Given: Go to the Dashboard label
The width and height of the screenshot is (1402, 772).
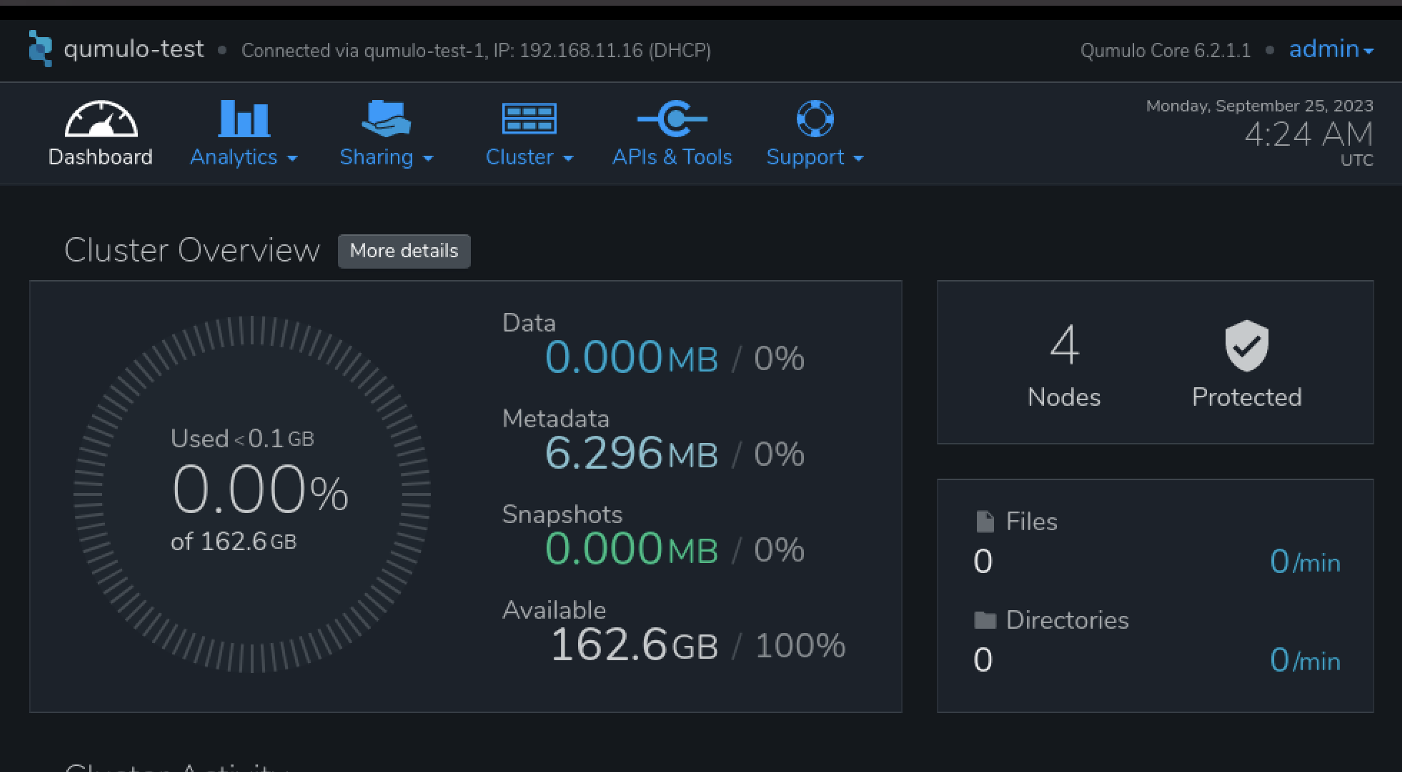Looking at the screenshot, I should pos(100,157).
